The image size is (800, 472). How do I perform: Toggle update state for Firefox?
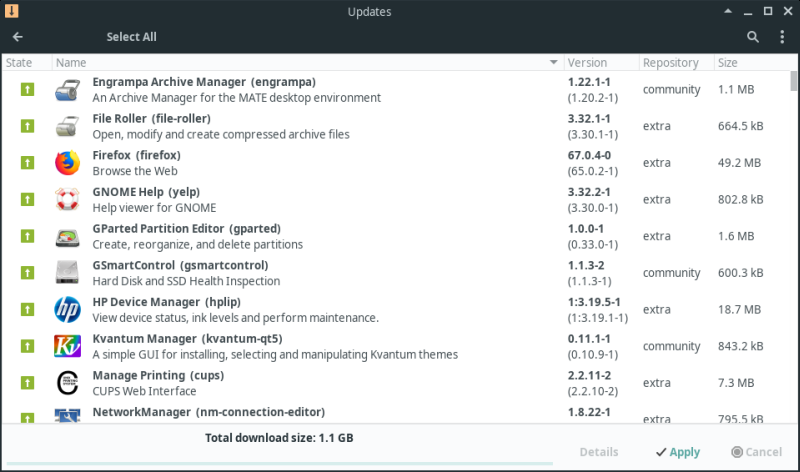27,162
